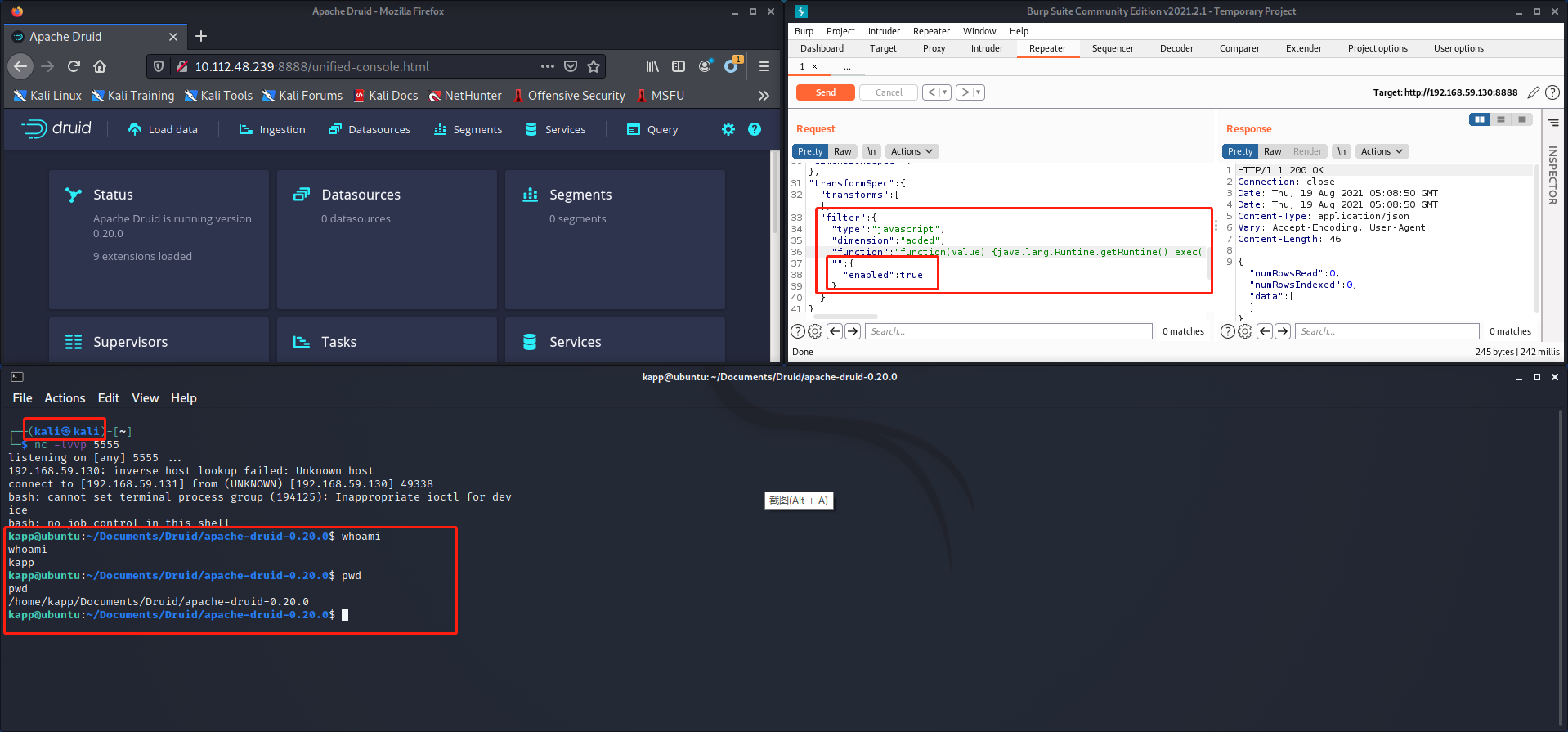Click the Firefox home icon
The height and width of the screenshot is (732, 1568).
[100, 66]
